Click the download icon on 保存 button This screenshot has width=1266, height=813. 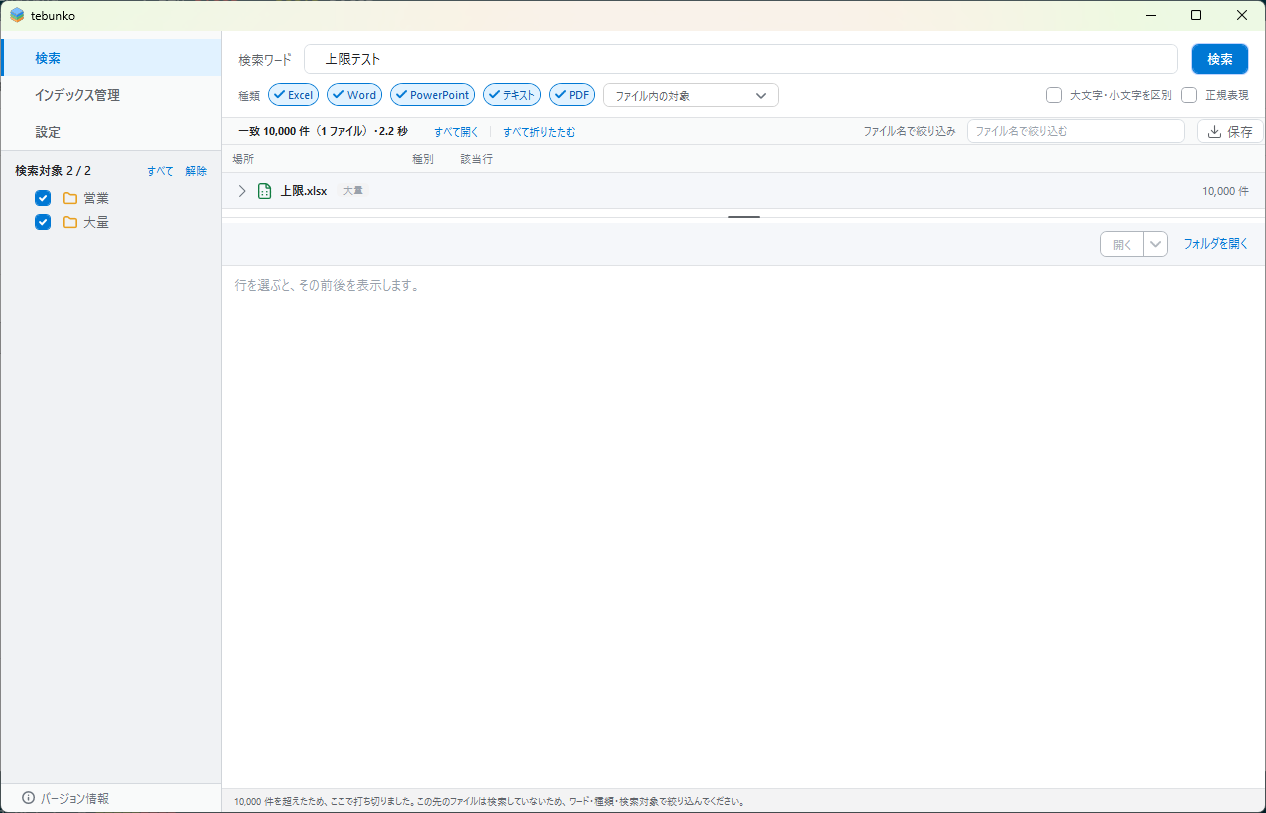point(1215,131)
